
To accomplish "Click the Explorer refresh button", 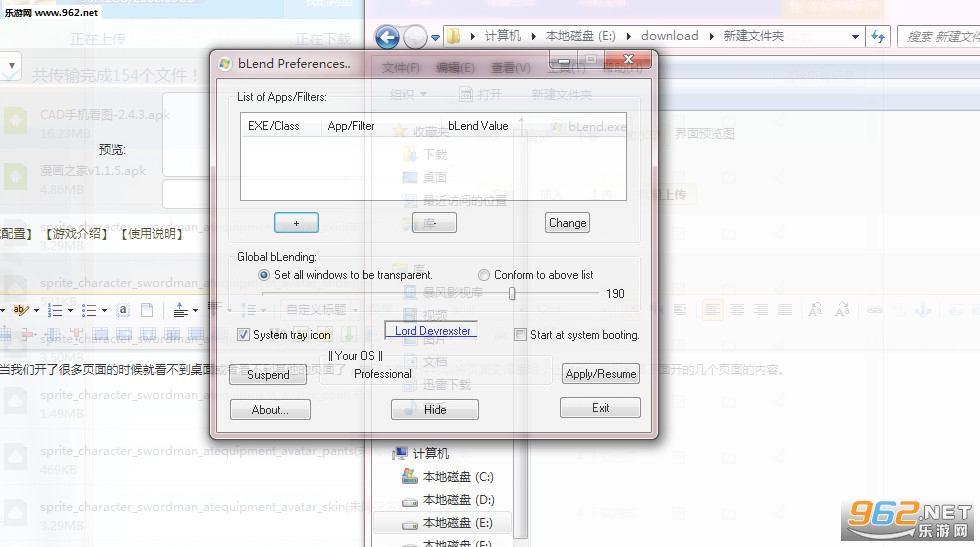I will 878,37.
